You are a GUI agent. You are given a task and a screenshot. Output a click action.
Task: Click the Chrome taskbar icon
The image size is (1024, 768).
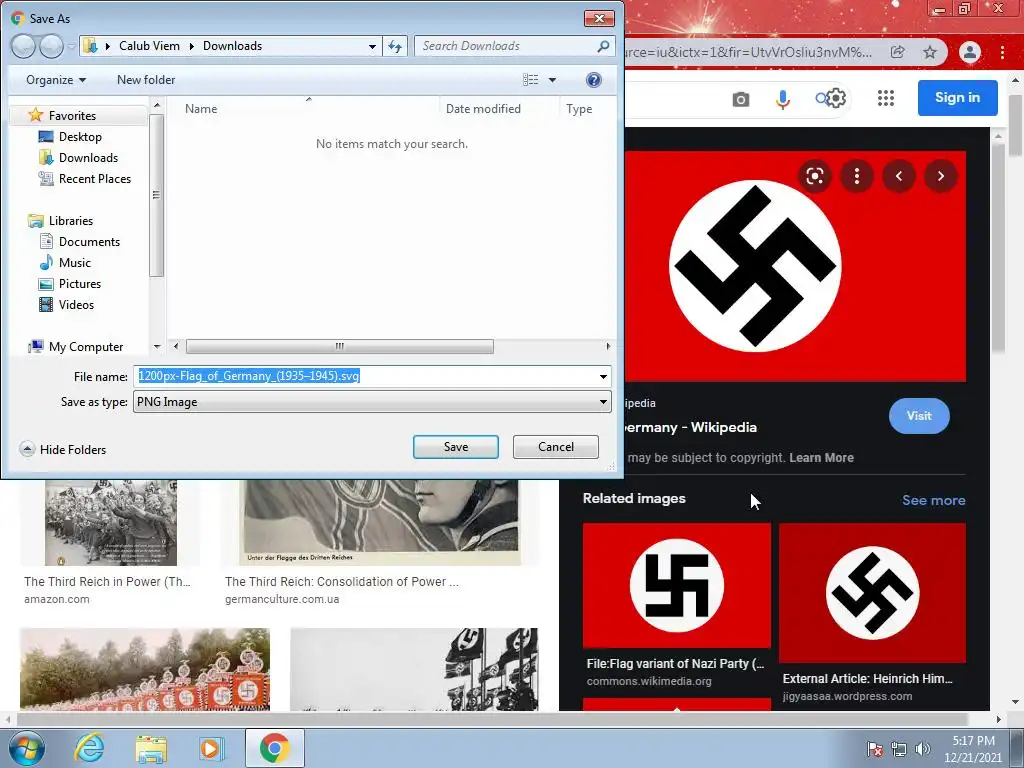274,748
